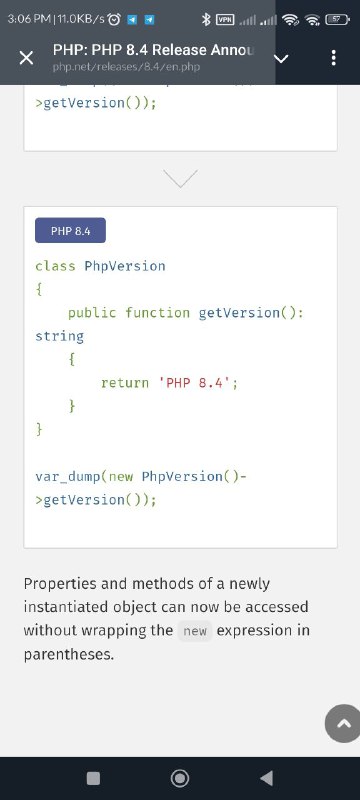Tap the VPN indicator in status bar

pyautogui.click(x=225, y=20)
